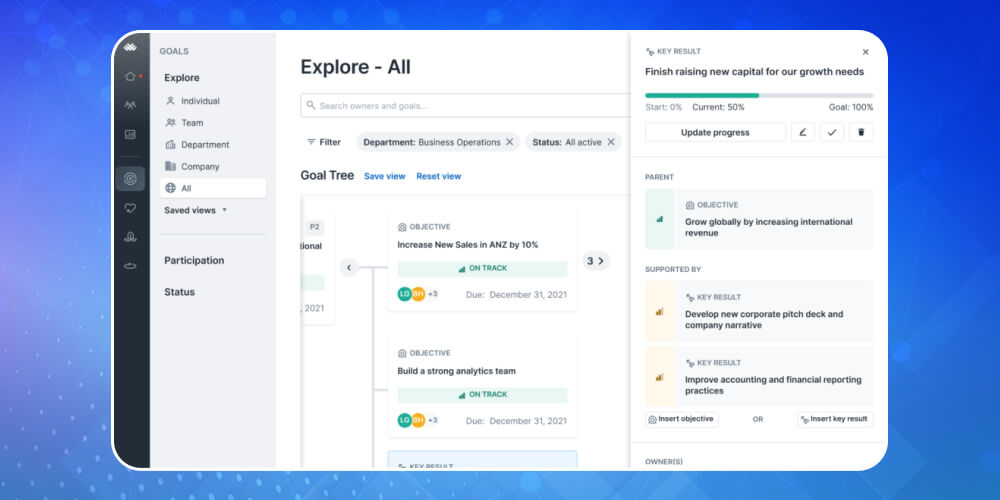Screen dimensions: 1000x500
Task: Open the Department view in Explore
Action: pyautogui.click(x=204, y=145)
